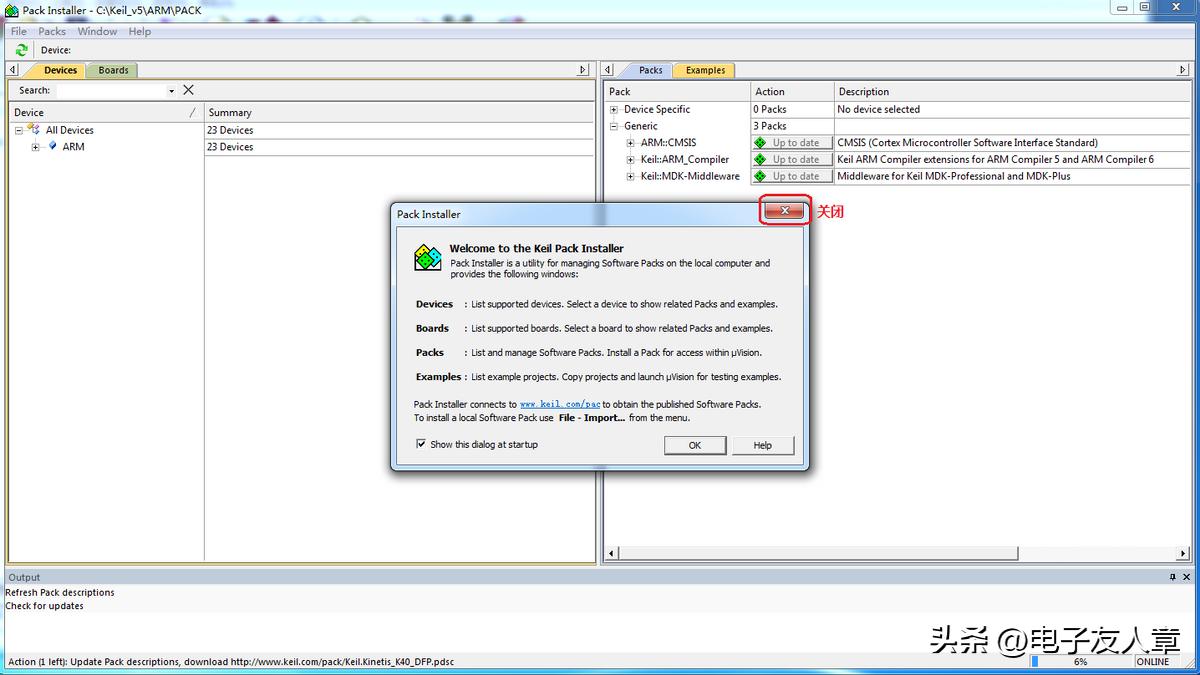Click Up to date button for Keil::ARM_Compiler

pyautogui.click(x=793, y=159)
